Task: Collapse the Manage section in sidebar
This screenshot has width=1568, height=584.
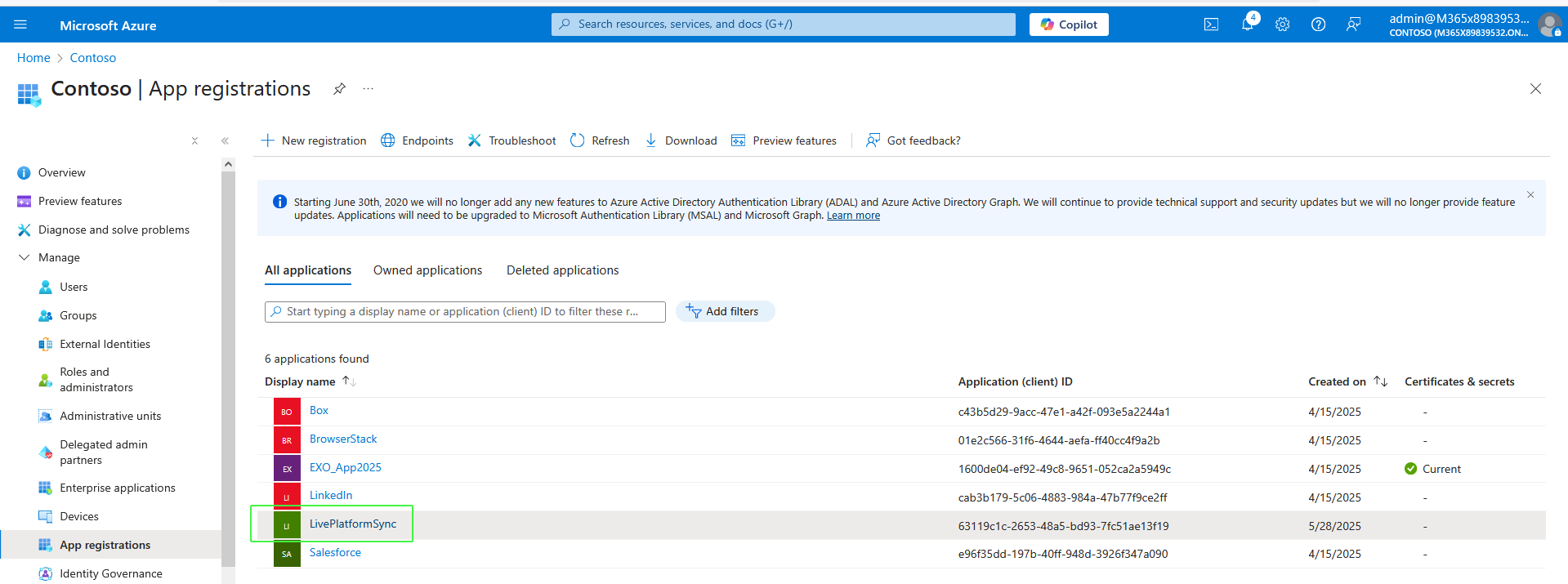Action: pyautogui.click(x=24, y=257)
